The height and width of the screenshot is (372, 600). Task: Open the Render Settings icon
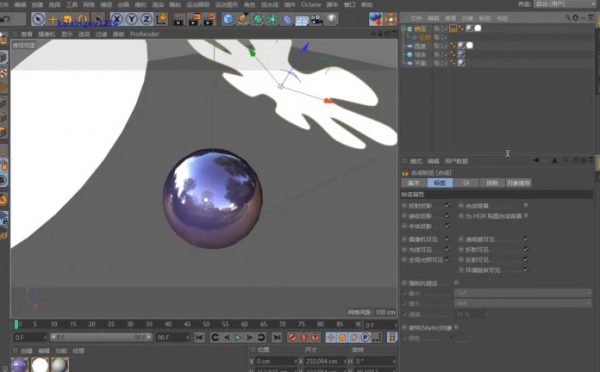pyautogui.click(x=209, y=19)
